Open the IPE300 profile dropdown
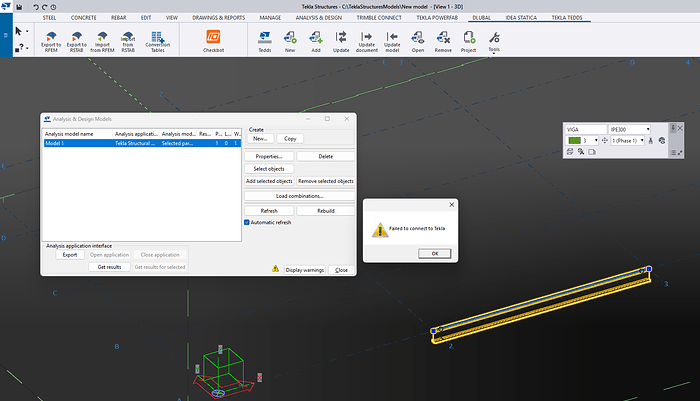 [x=648, y=129]
